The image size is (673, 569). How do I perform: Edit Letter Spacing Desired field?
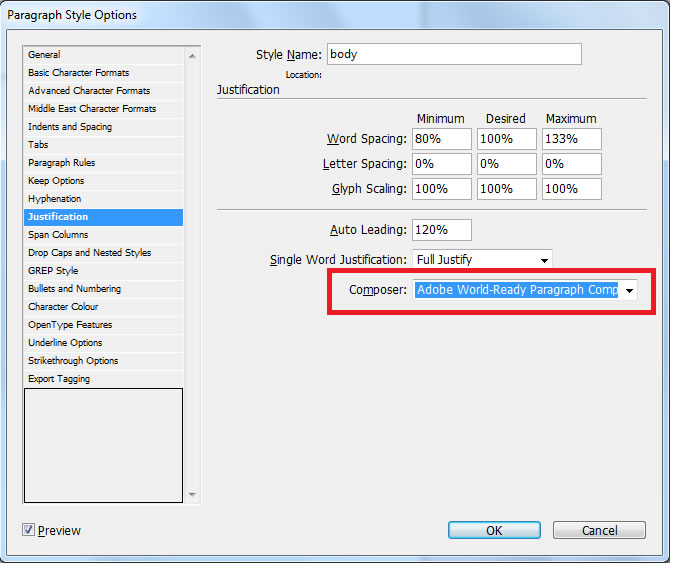[x=506, y=164]
